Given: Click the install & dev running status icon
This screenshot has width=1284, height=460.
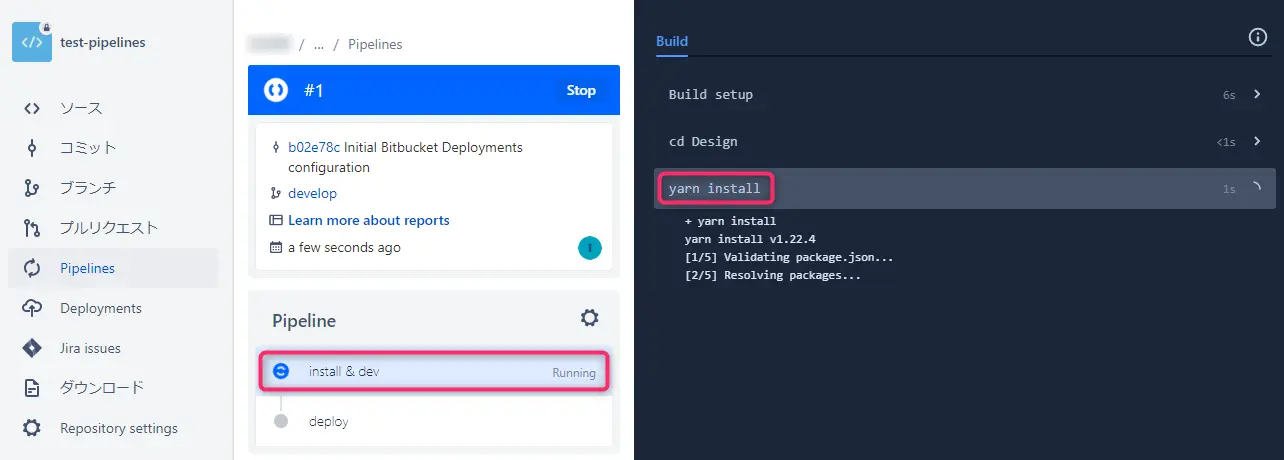Looking at the screenshot, I should (281, 371).
